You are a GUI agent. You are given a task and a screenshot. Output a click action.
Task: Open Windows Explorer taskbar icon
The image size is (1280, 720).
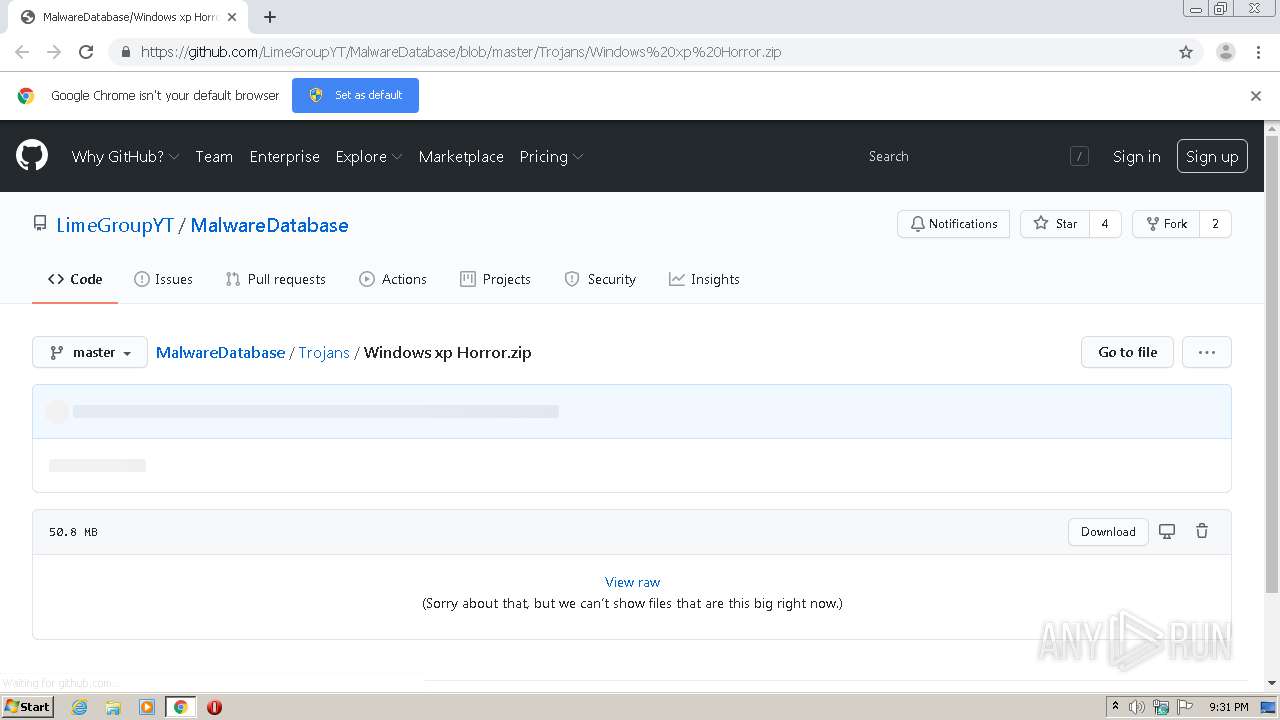113,707
